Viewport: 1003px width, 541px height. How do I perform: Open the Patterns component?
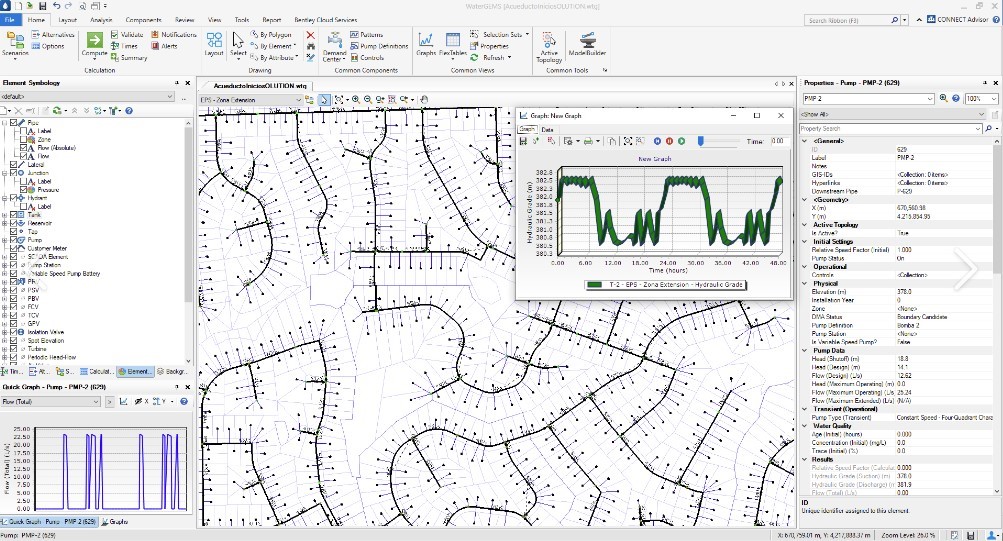point(367,35)
